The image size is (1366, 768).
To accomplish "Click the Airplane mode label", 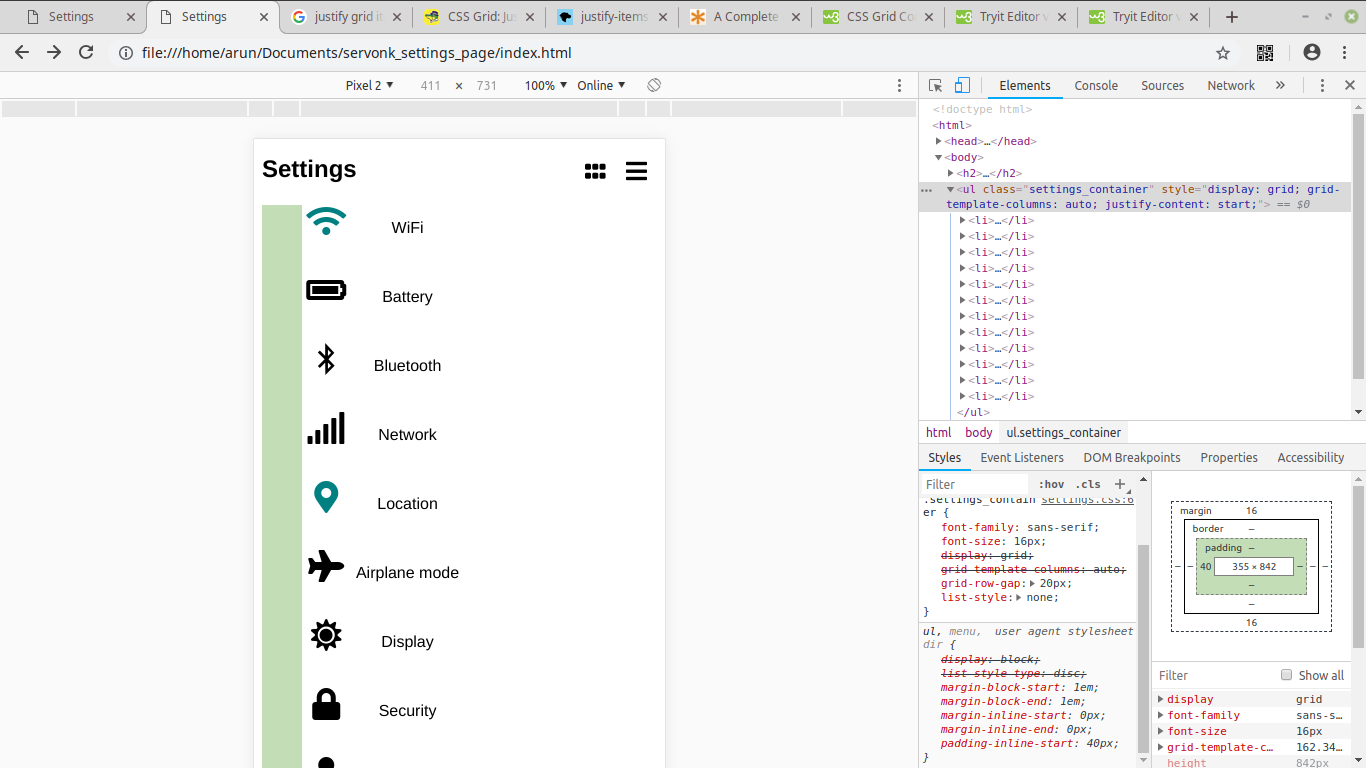I will tap(407, 572).
